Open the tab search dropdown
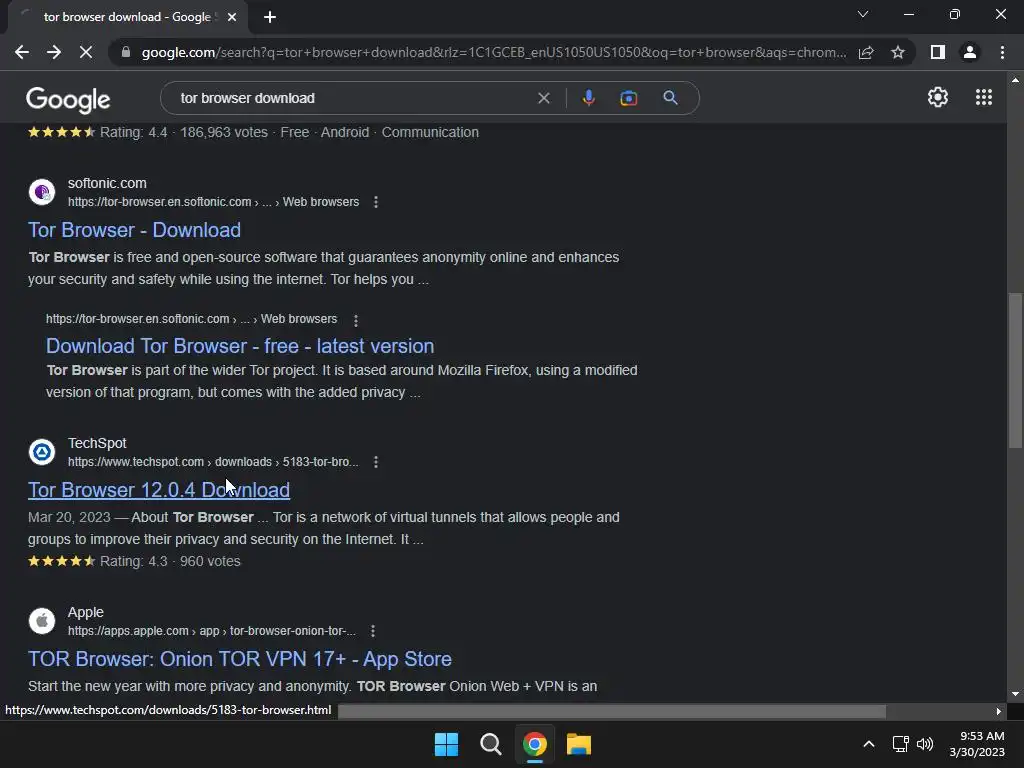The image size is (1024, 768). [x=863, y=14]
